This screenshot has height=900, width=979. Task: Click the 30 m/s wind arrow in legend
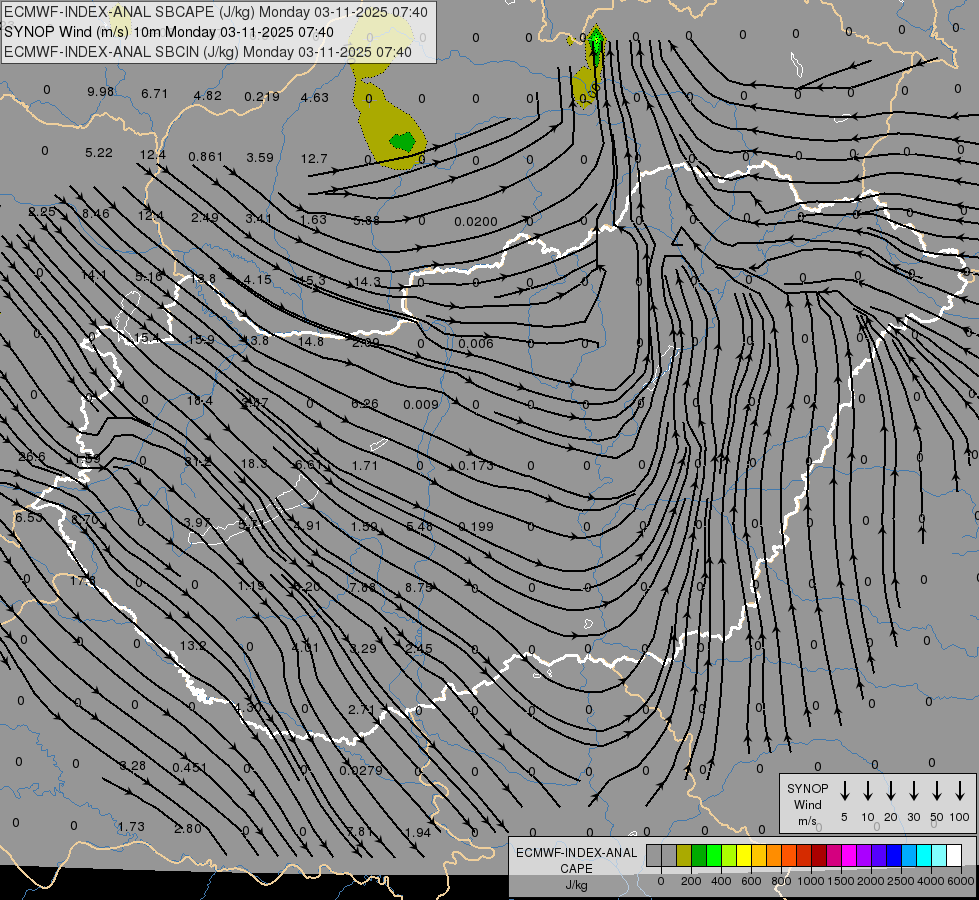pyautogui.click(x=913, y=791)
